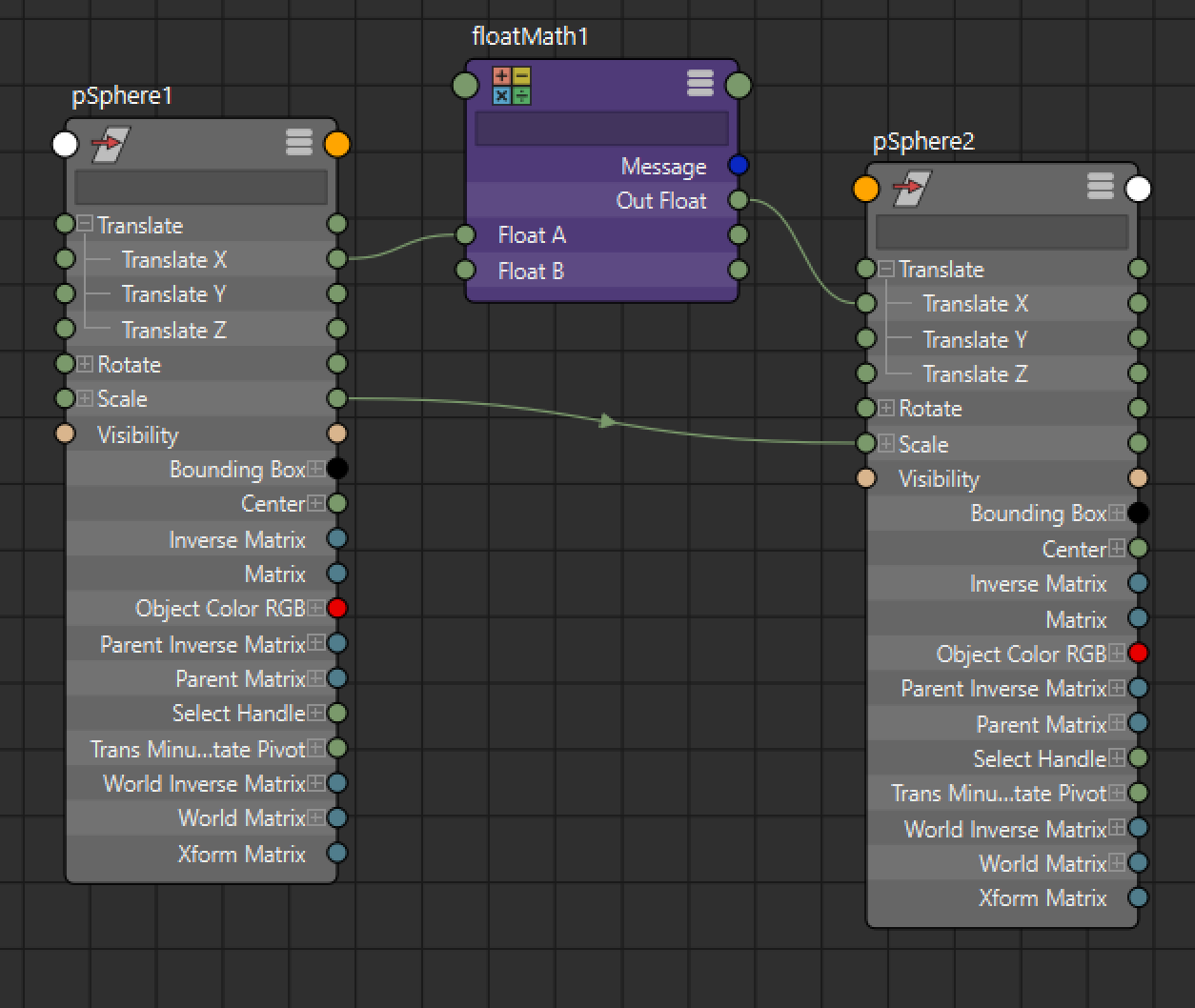Expand pSphere1 Rotate attribute group
The width and height of the screenshot is (1195, 1008).
point(85,364)
